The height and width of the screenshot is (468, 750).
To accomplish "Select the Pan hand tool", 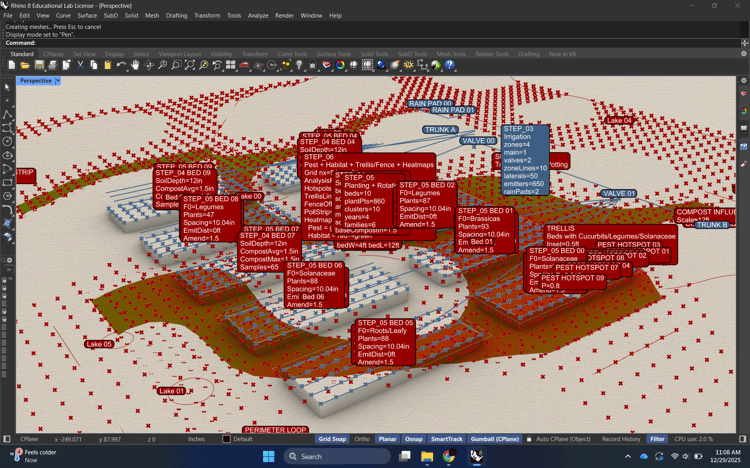I will click(135, 65).
